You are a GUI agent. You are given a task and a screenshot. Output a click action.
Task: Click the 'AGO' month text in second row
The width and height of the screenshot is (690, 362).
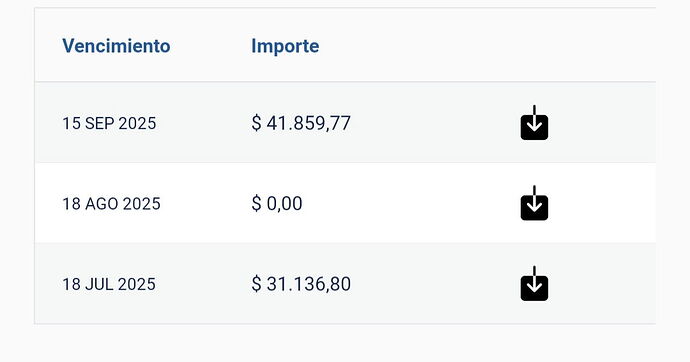tap(102, 204)
